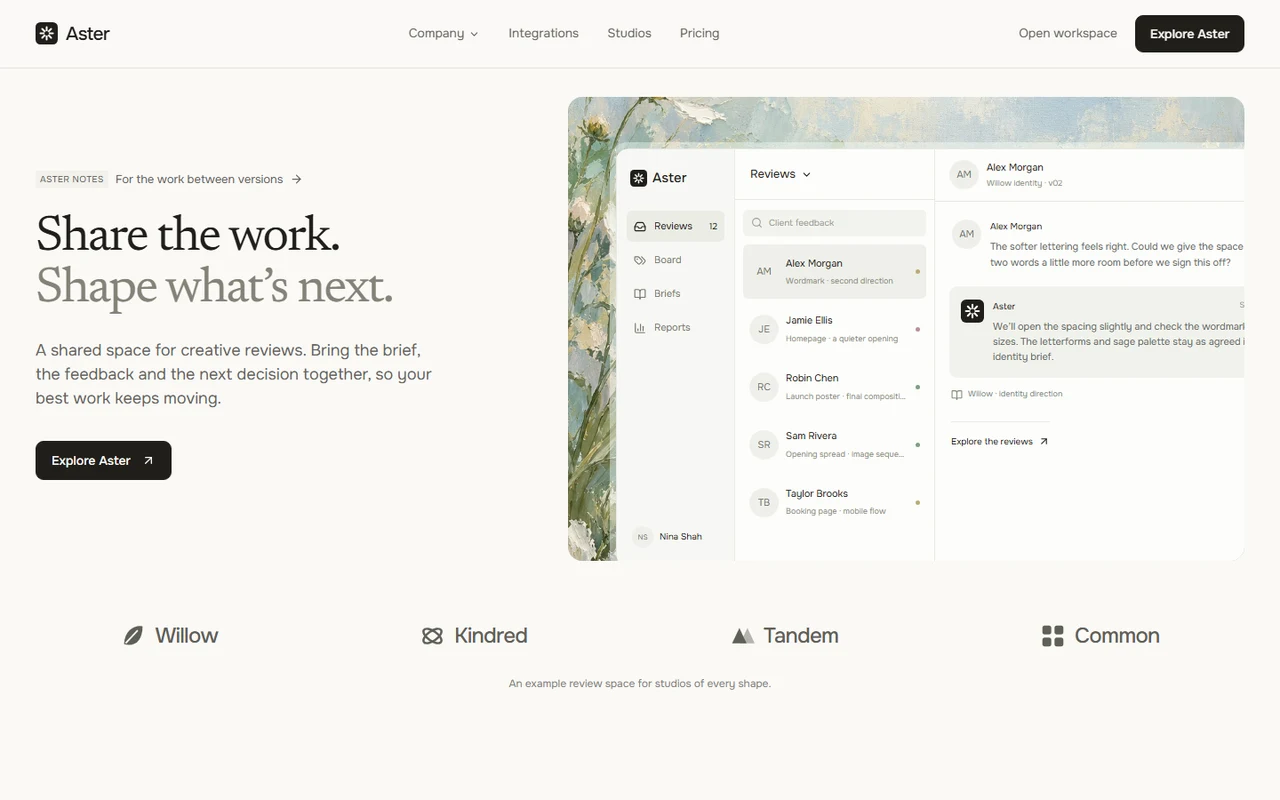Select Board in the app sidebar
This screenshot has width=1280, height=800.
[x=676, y=260]
